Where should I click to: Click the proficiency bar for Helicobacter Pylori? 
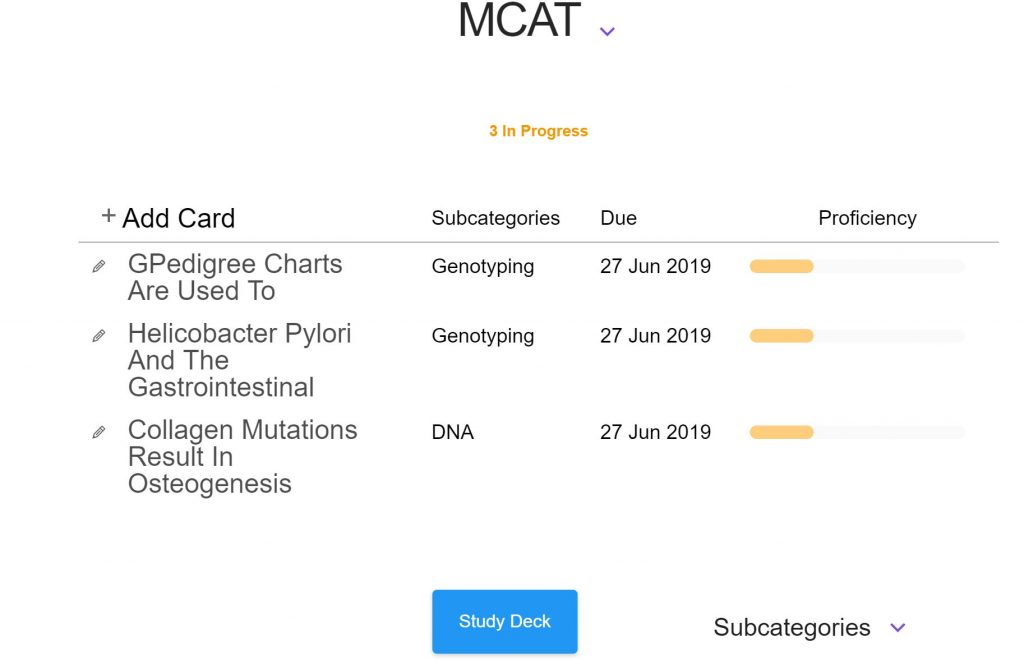click(x=857, y=336)
